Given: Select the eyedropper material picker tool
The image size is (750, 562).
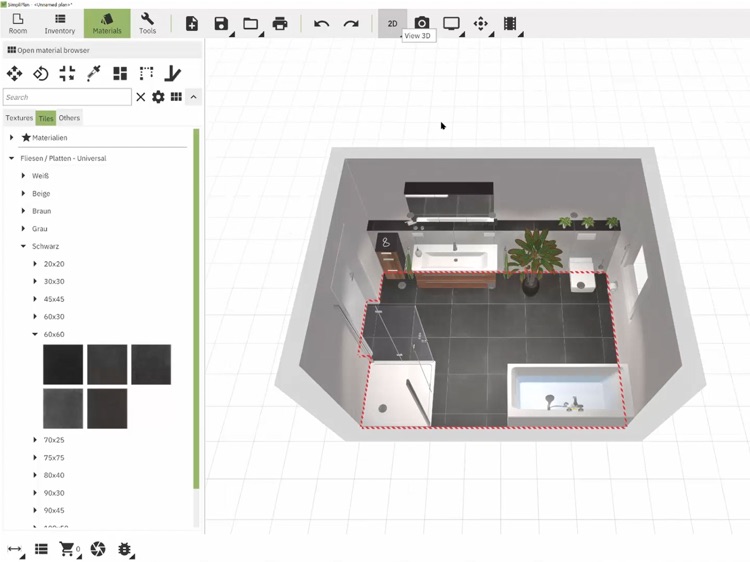Looking at the screenshot, I should tap(94, 73).
